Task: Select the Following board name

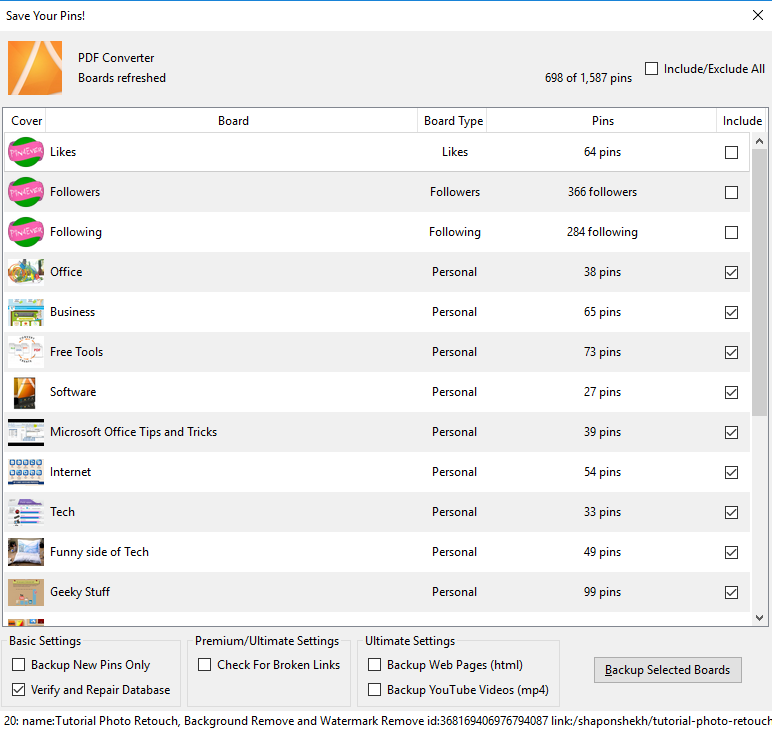Action: pyautogui.click(x=76, y=232)
